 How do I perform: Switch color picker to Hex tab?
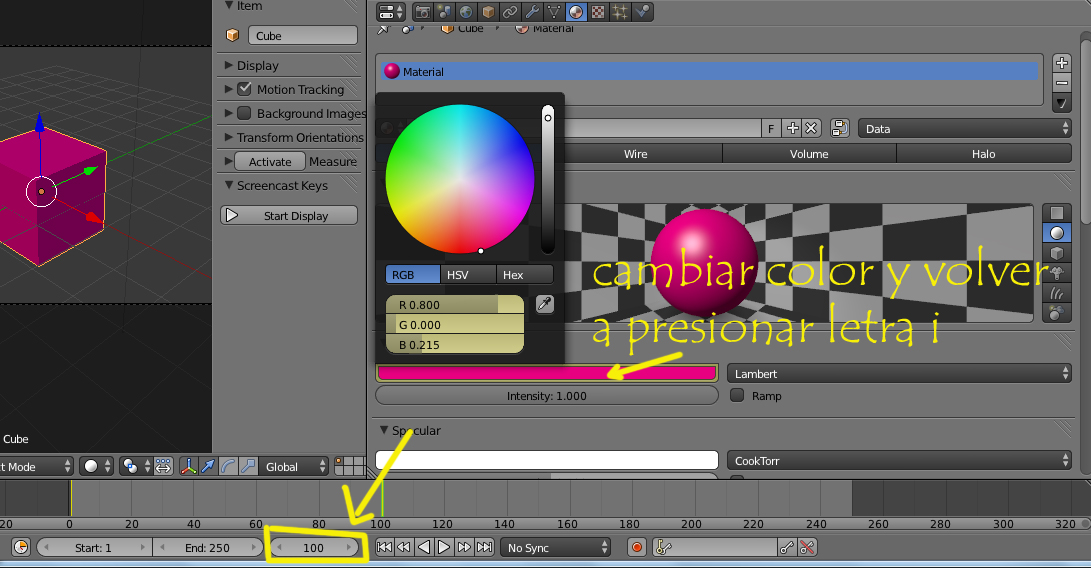(525, 275)
